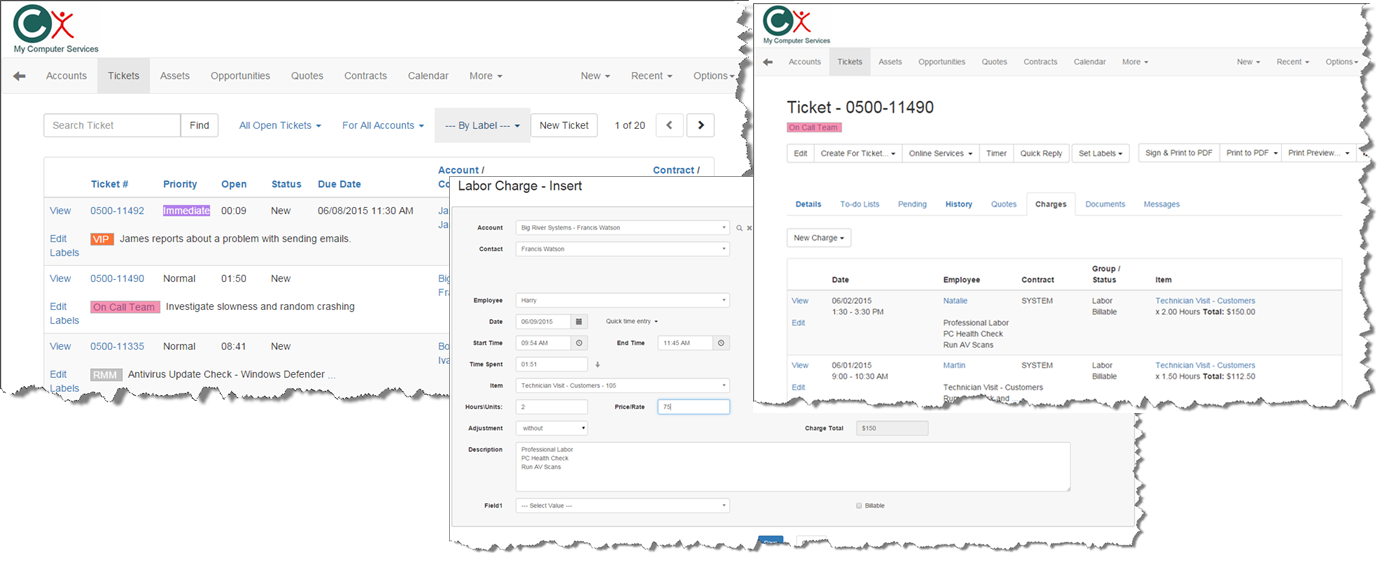Screen dimensions: 1392x563
Task: Click the clock icon next to End Time
Action: click(x=721, y=343)
